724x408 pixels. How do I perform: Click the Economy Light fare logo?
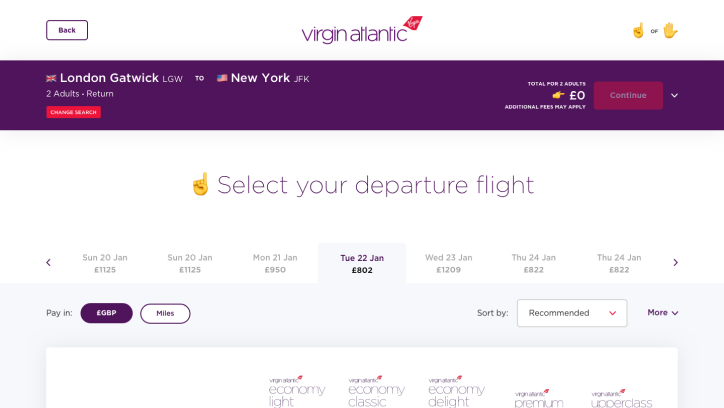pyautogui.click(x=297, y=391)
